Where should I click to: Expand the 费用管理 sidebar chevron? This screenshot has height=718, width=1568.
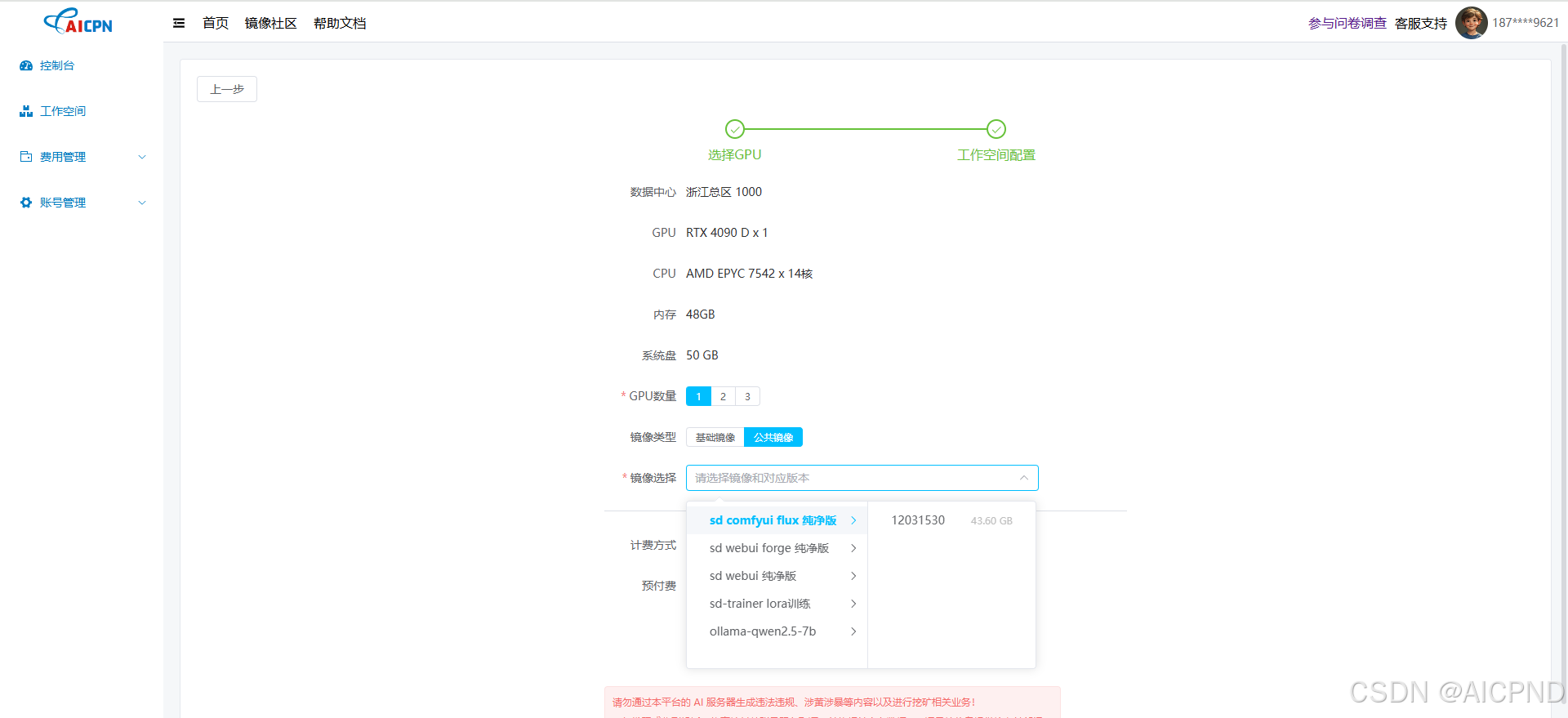click(x=142, y=157)
